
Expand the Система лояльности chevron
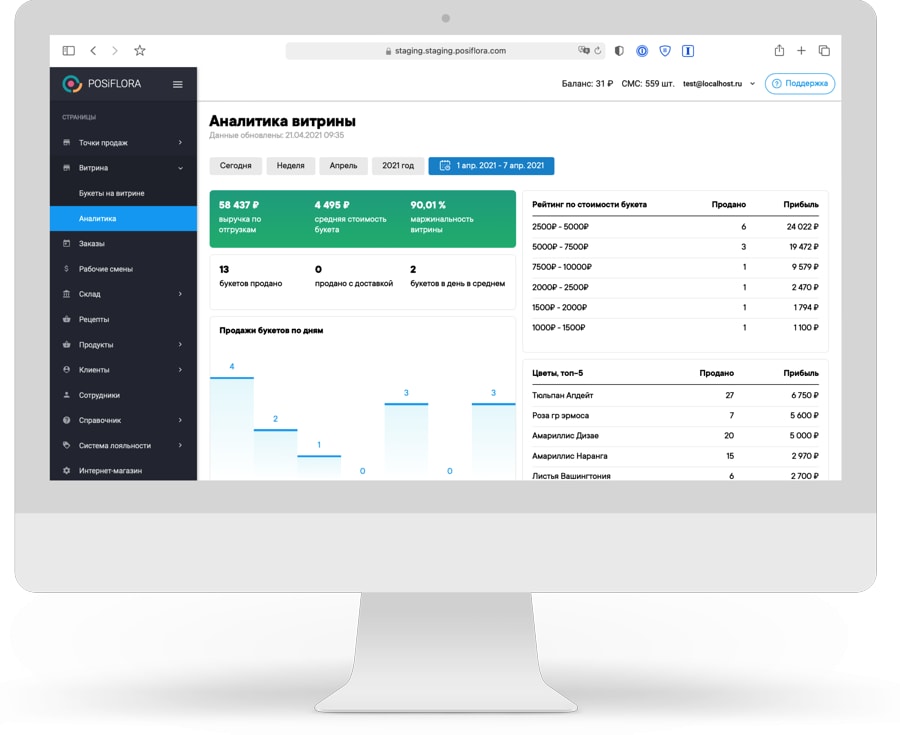pos(180,445)
